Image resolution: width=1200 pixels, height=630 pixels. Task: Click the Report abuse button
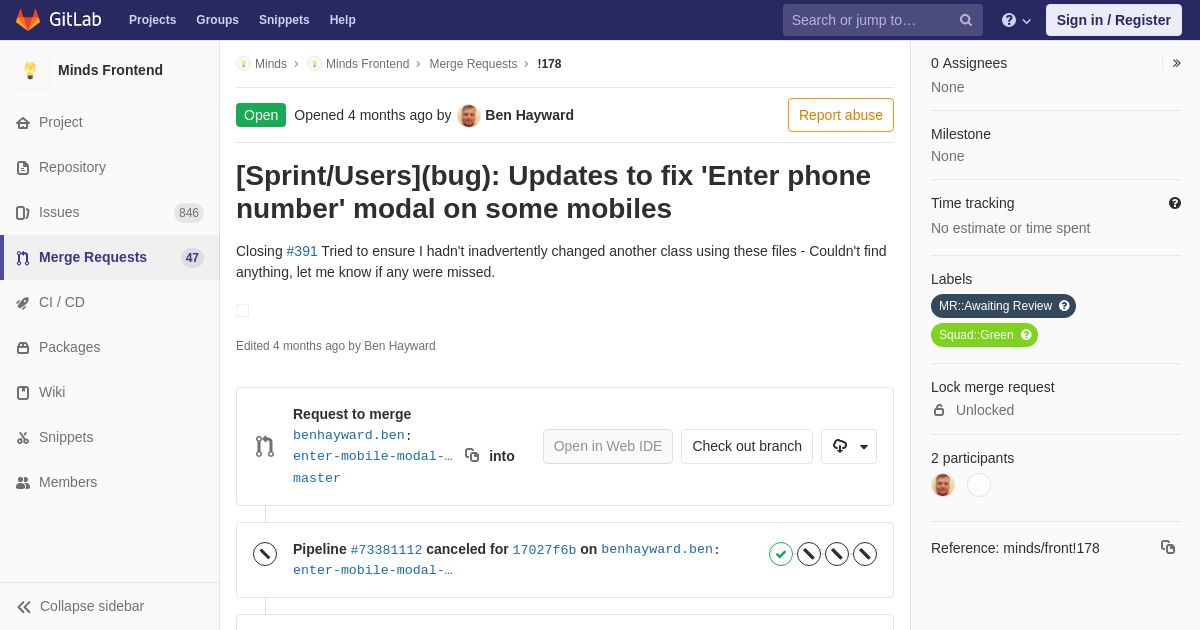point(841,115)
